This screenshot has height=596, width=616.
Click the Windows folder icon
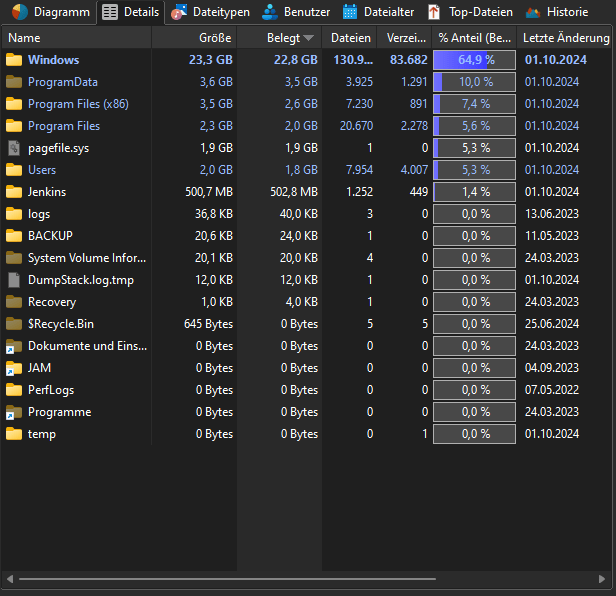(x=14, y=60)
